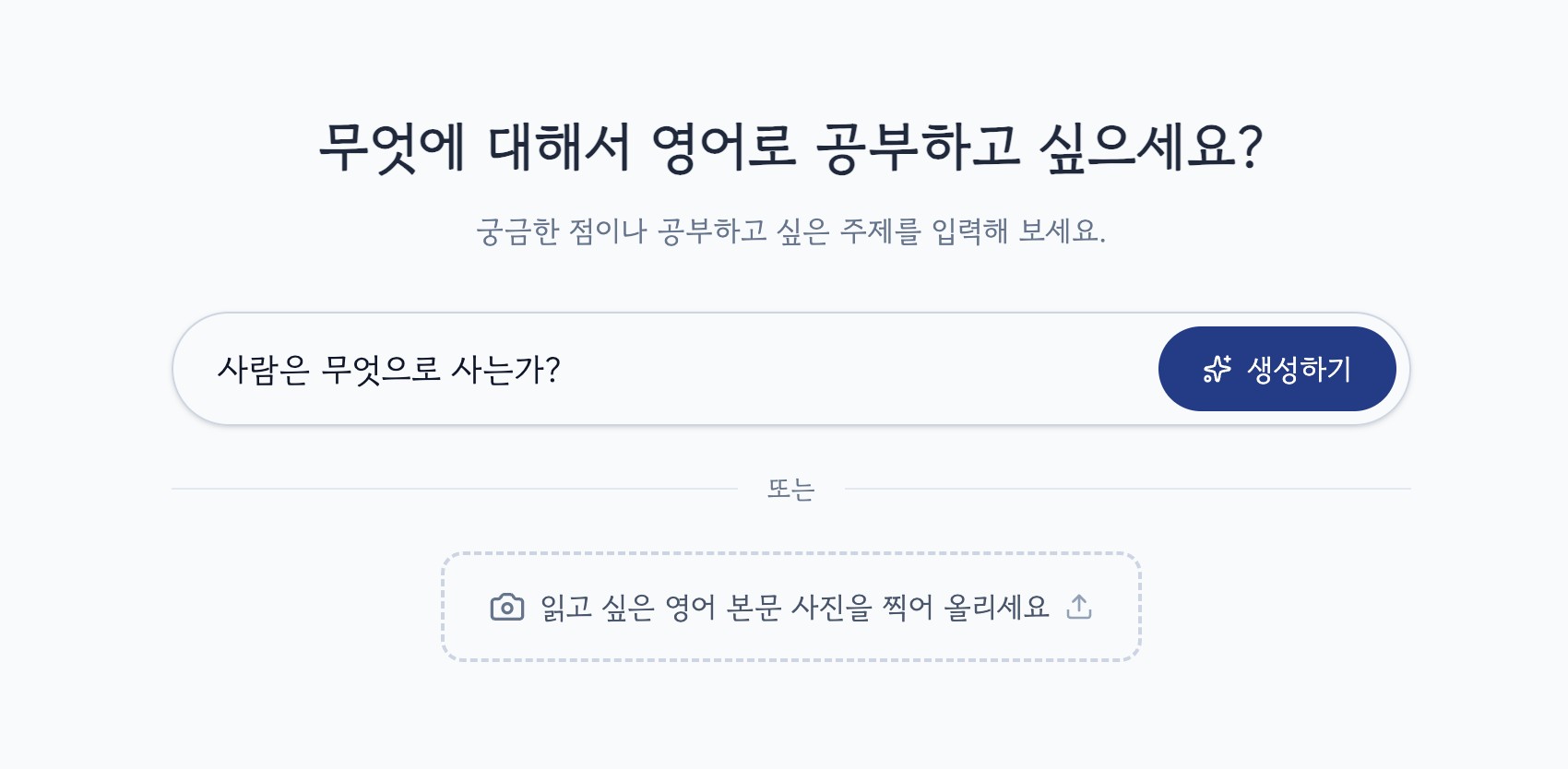Open the English passage photo upload area
Screen dimensions: 1568x769
[791, 607]
